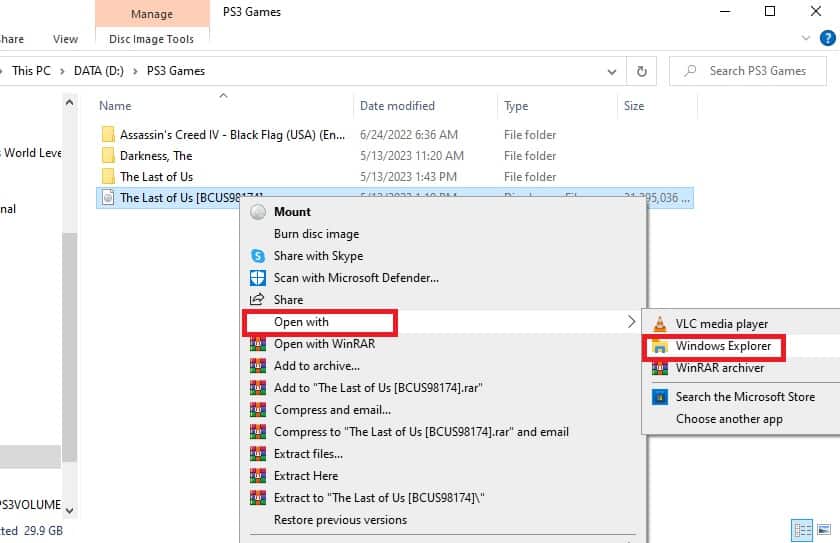Click the Search PS3 Games field
Viewport: 840px width, 543px height.
[747, 71]
